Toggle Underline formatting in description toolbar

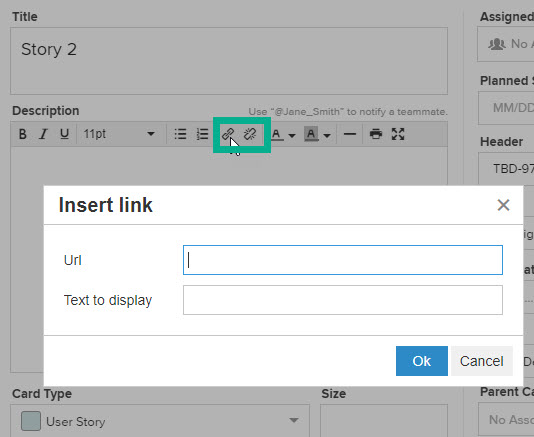pos(64,134)
